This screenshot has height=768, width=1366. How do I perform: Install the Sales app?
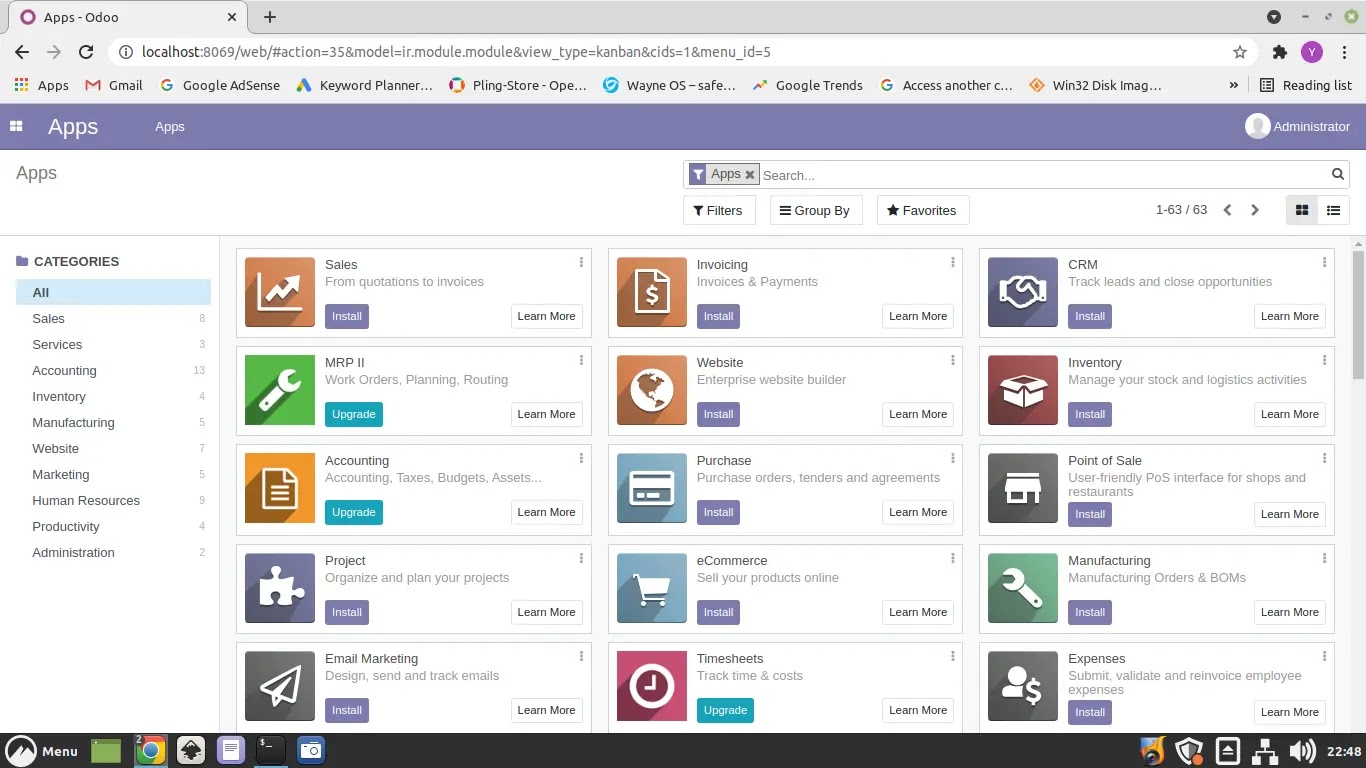[x=347, y=316]
